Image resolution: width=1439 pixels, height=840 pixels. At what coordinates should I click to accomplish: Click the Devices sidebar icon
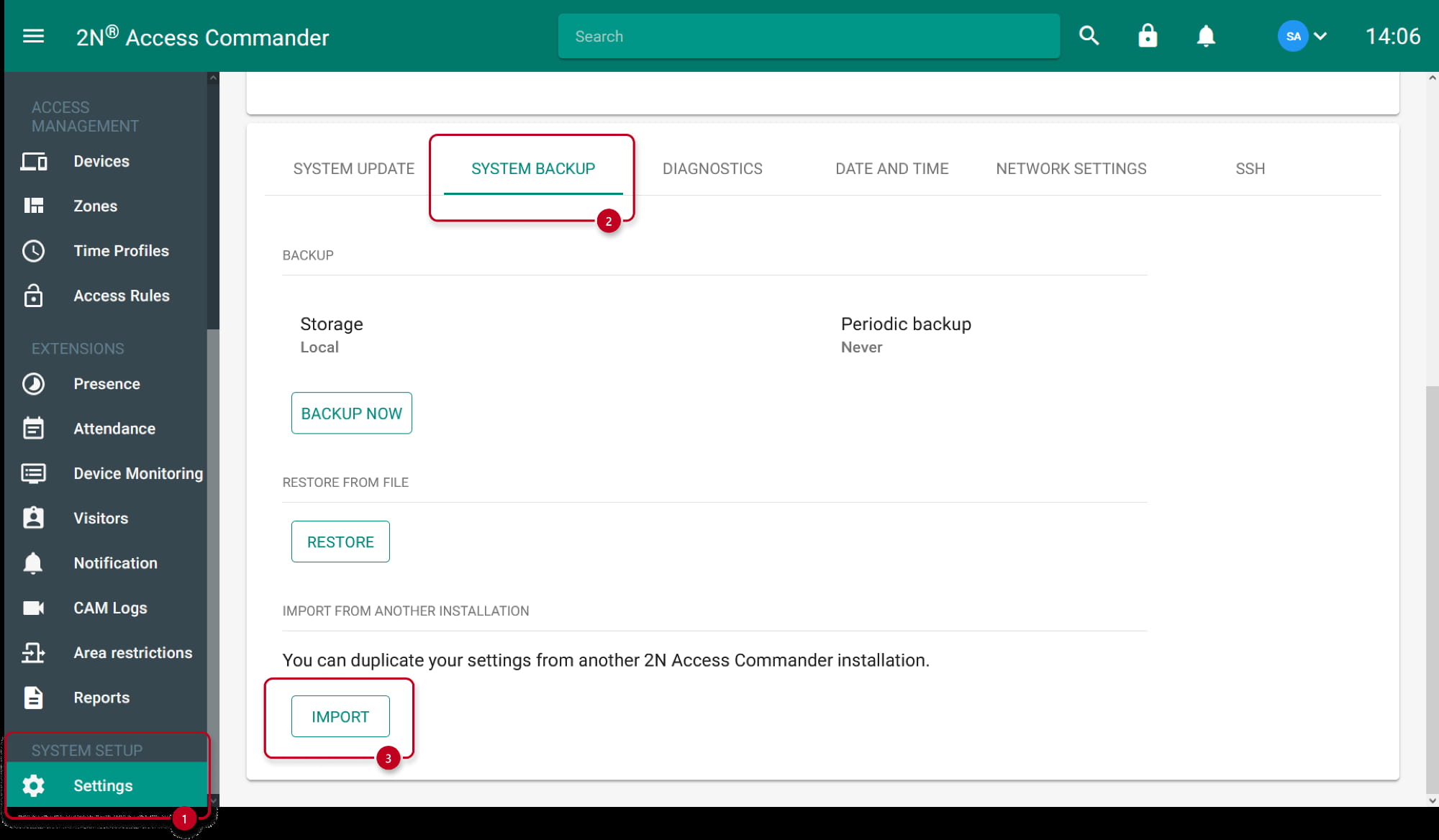(33, 161)
